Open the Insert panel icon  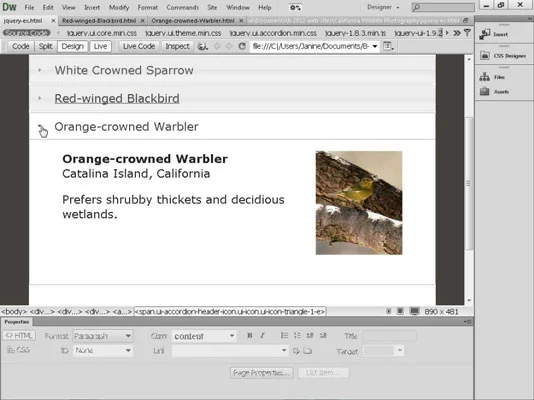[x=484, y=34]
